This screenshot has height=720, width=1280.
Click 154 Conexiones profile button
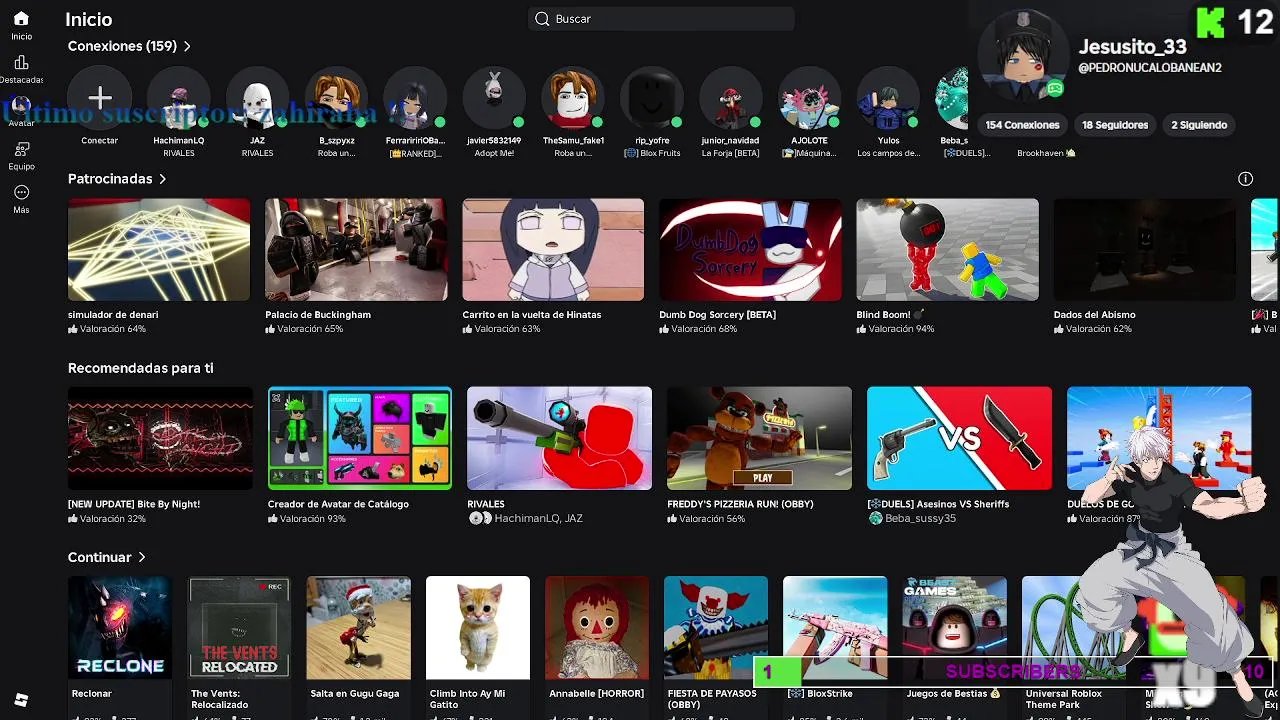click(1022, 125)
